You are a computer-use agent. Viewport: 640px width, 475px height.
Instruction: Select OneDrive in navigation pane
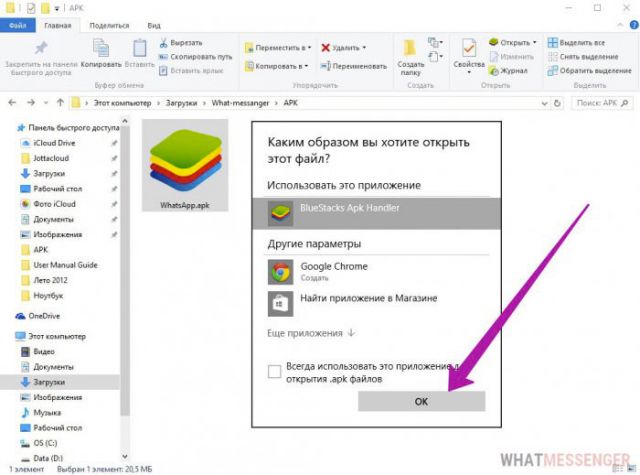44,316
